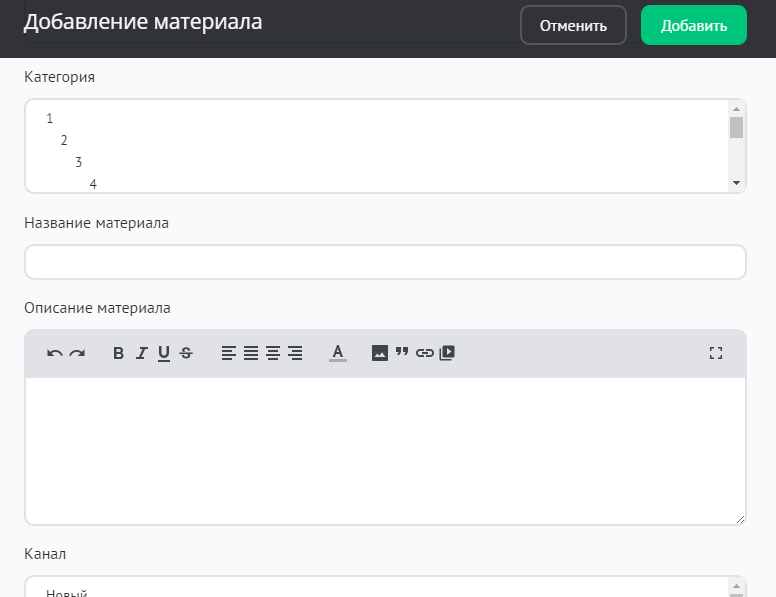Click the Название материала input field

(x=385, y=262)
